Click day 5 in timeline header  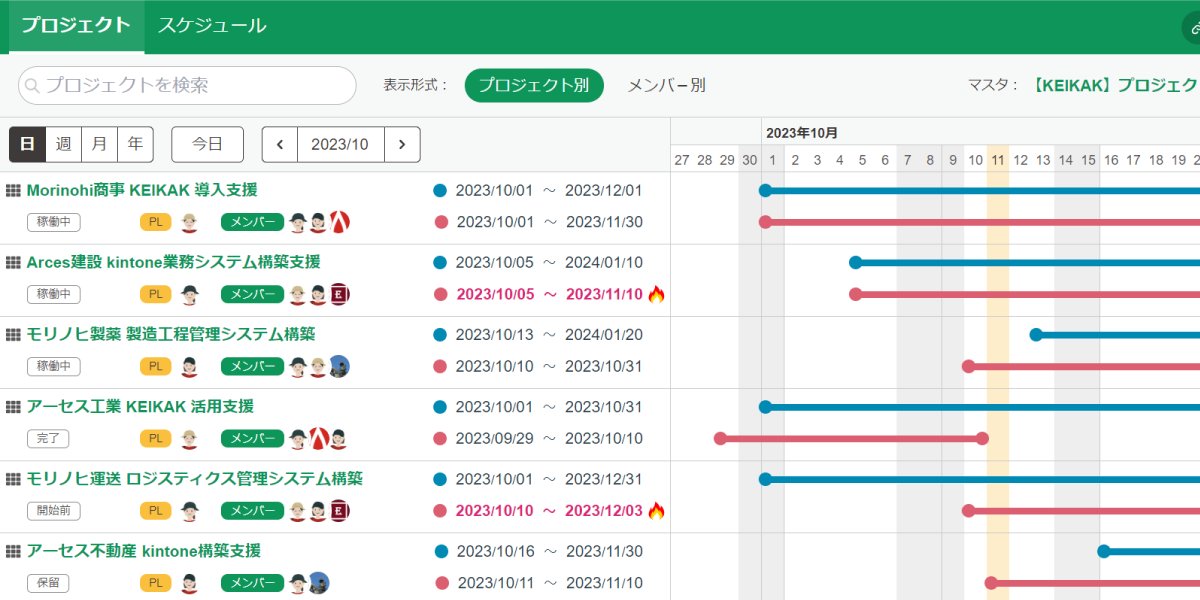(x=862, y=160)
